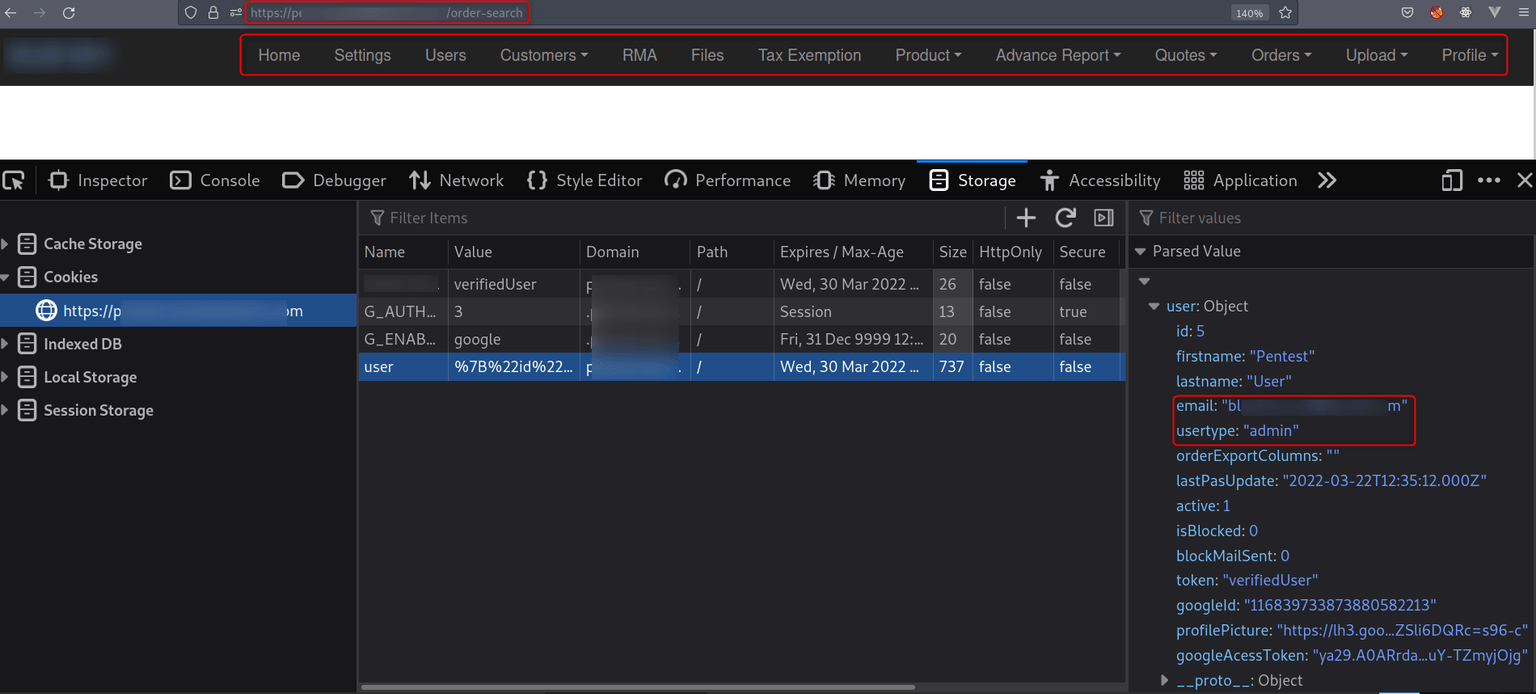Expand the __proto__ Object entry
Screen dimensions: 1536x694
1164,680
